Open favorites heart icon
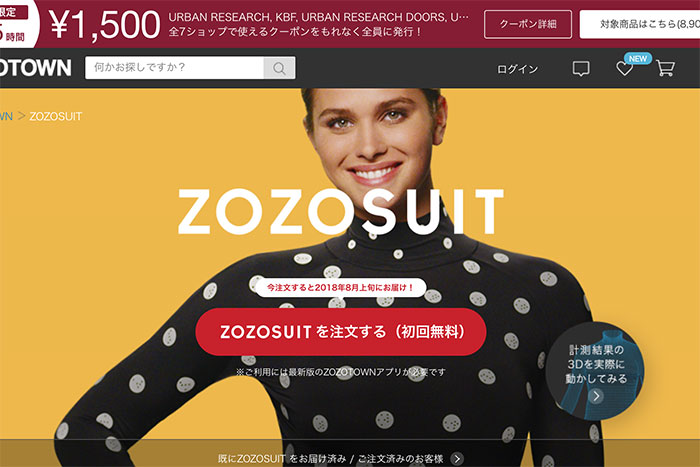 click(x=624, y=69)
